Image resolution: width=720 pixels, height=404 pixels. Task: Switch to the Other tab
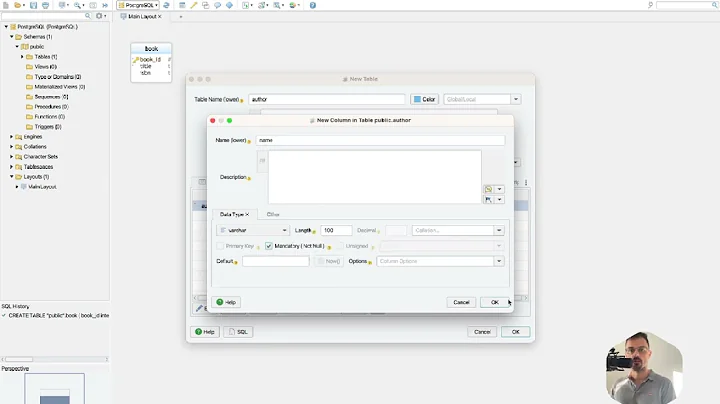pyautogui.click(x=273, y=214)
